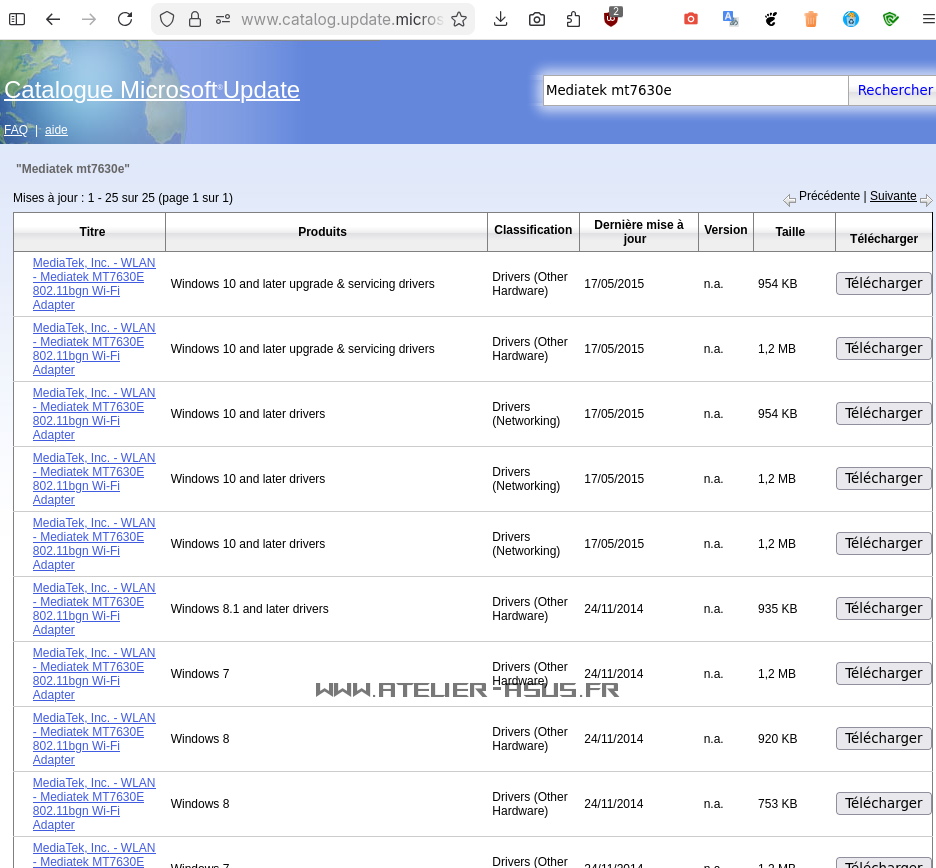
Task: Open the browser downloads panel
Action: tap(501, 19)
